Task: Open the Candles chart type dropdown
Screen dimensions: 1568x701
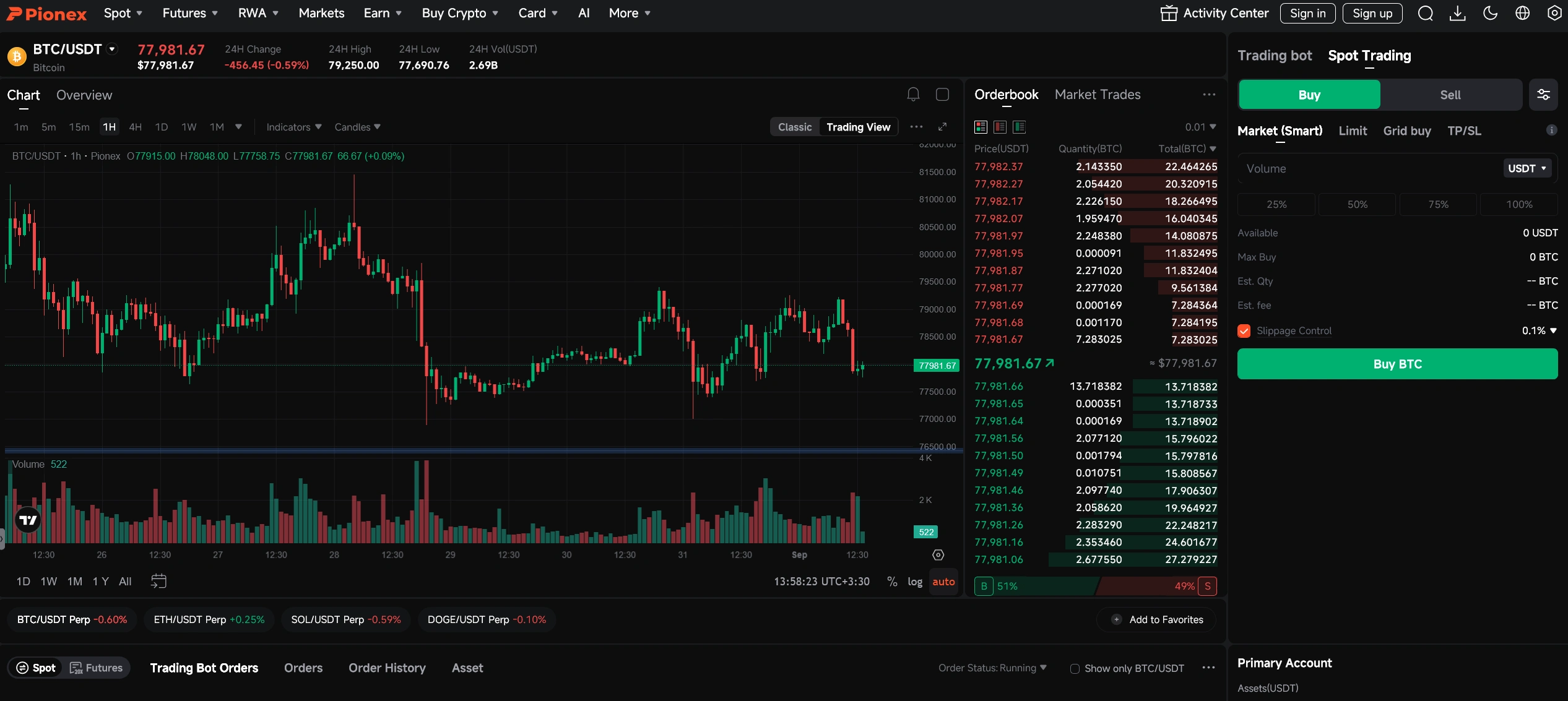Action: 358,127
